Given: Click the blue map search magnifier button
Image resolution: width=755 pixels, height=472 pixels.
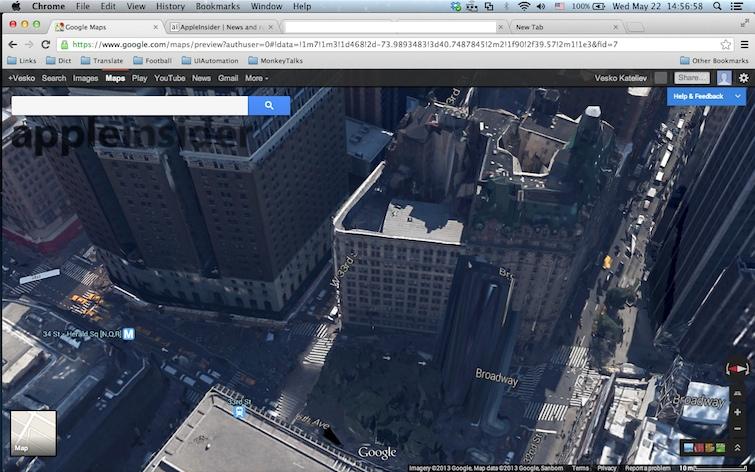Looking at the screenshot, I should 269,105.
